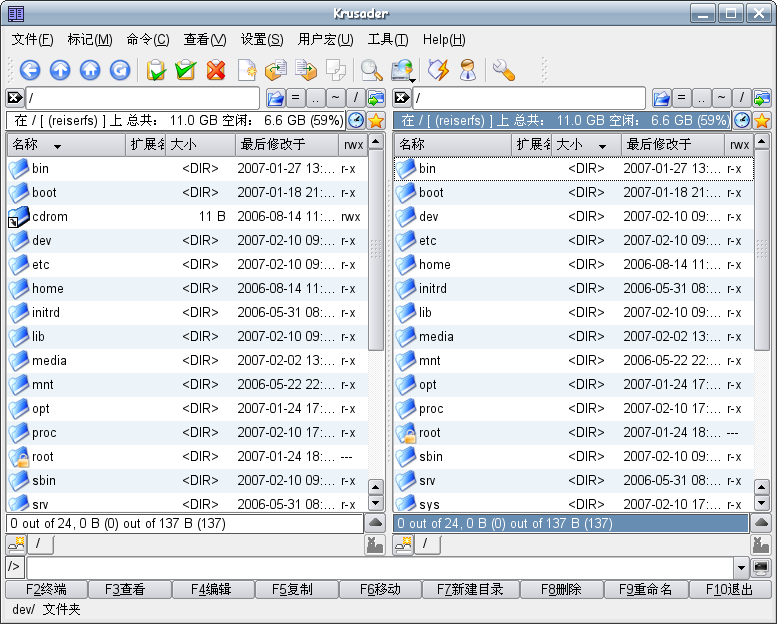Image resolution: width=777 pixels, height=624 pixels.
Task: Sort left panel by 最后修改于 column
Action: tap(286, 145)
